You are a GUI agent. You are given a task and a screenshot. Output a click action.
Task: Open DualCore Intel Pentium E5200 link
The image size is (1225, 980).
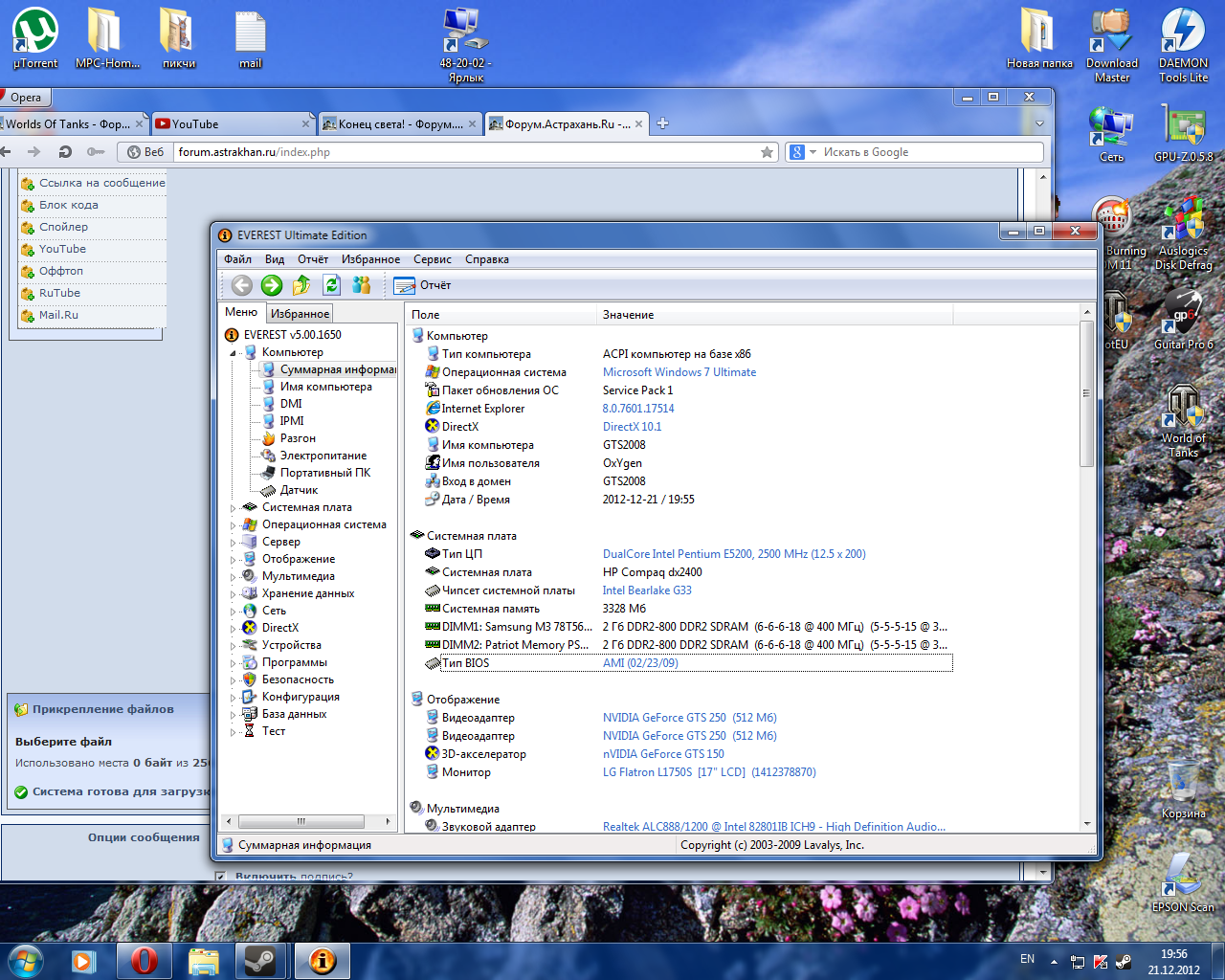[x=734, y=554]
